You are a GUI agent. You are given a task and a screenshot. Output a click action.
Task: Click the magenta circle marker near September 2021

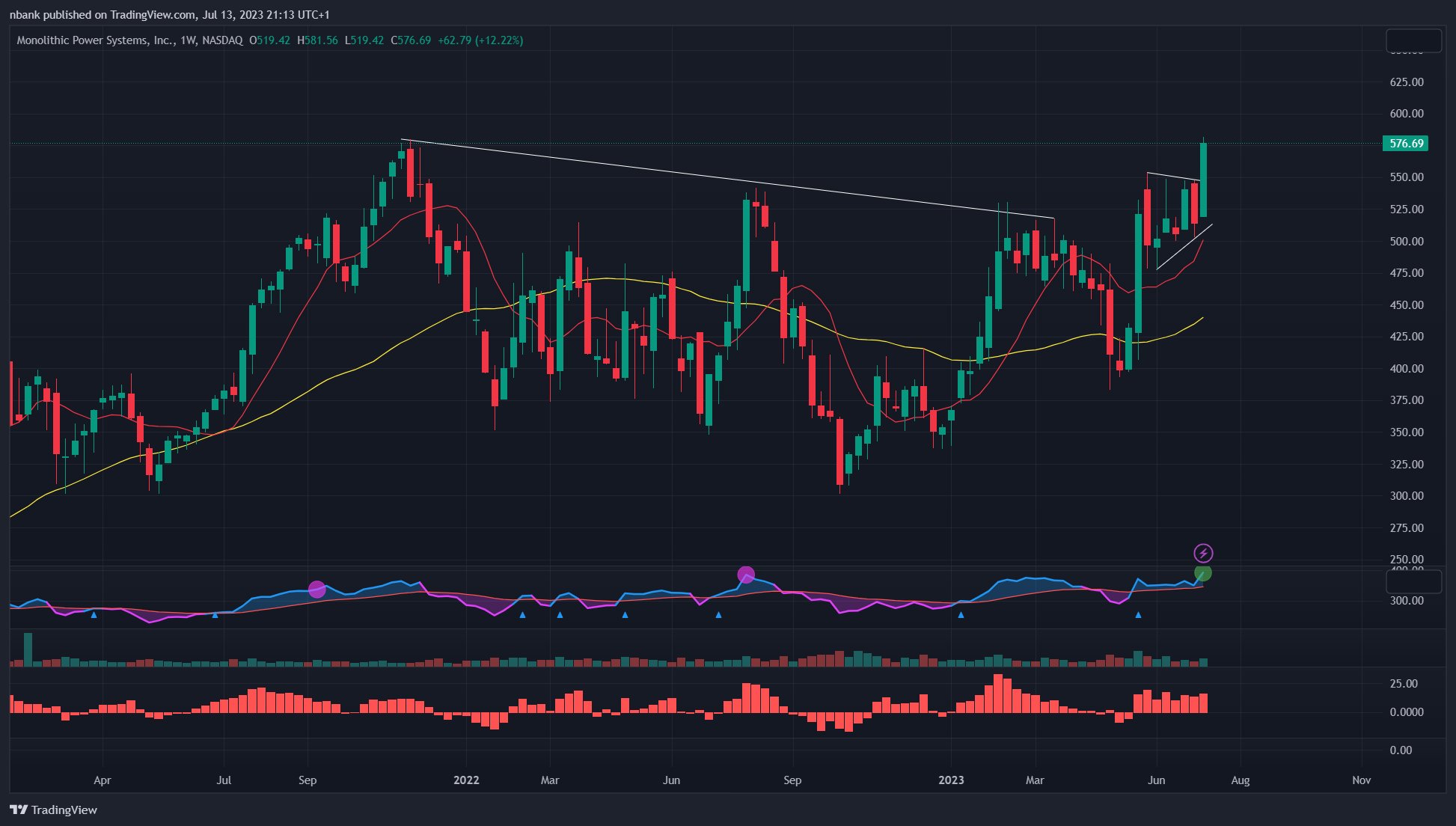tap(318, 588)
